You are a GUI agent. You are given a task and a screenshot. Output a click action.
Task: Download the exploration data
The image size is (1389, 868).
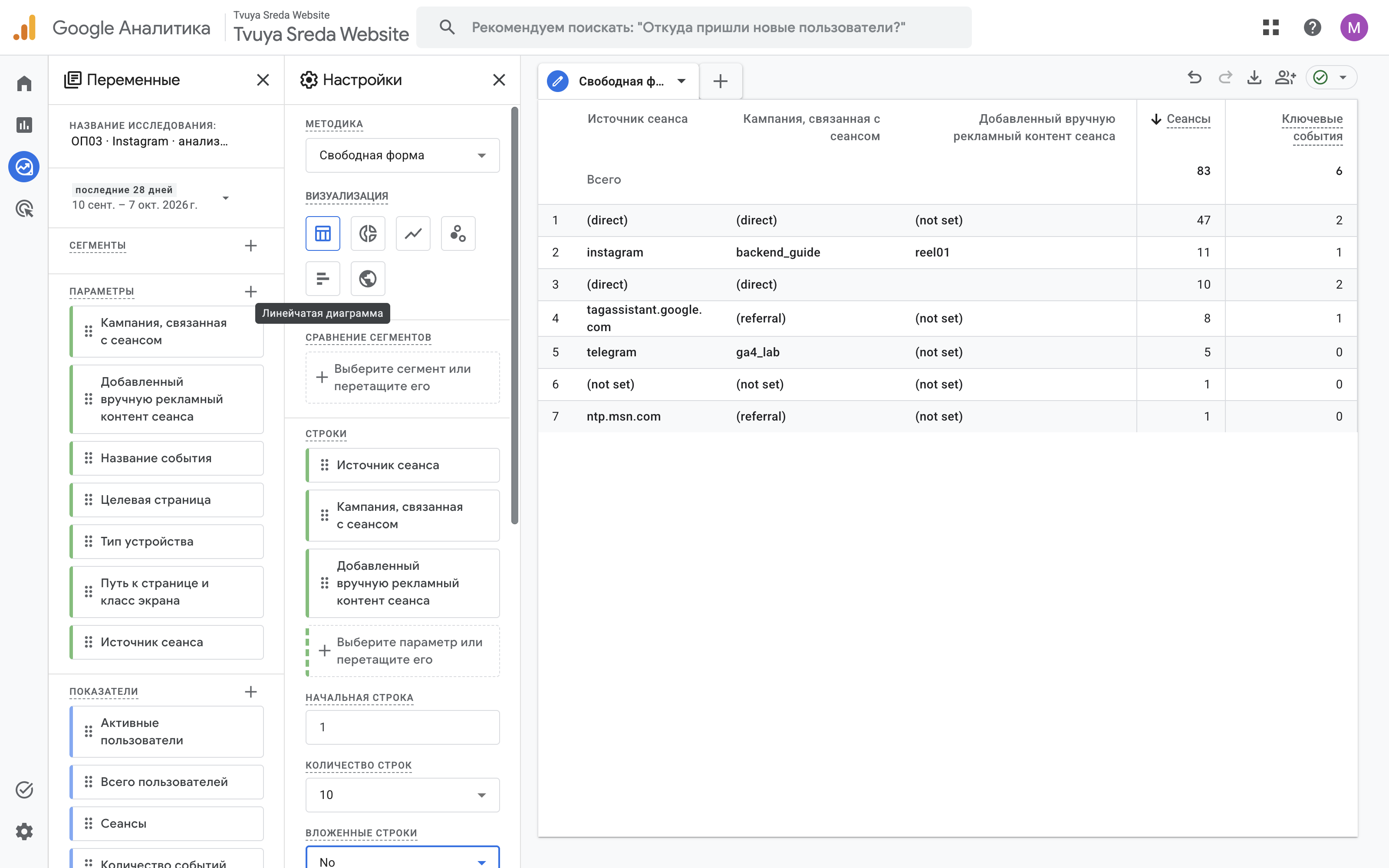pyautogui.click(x=1255, y=78)
